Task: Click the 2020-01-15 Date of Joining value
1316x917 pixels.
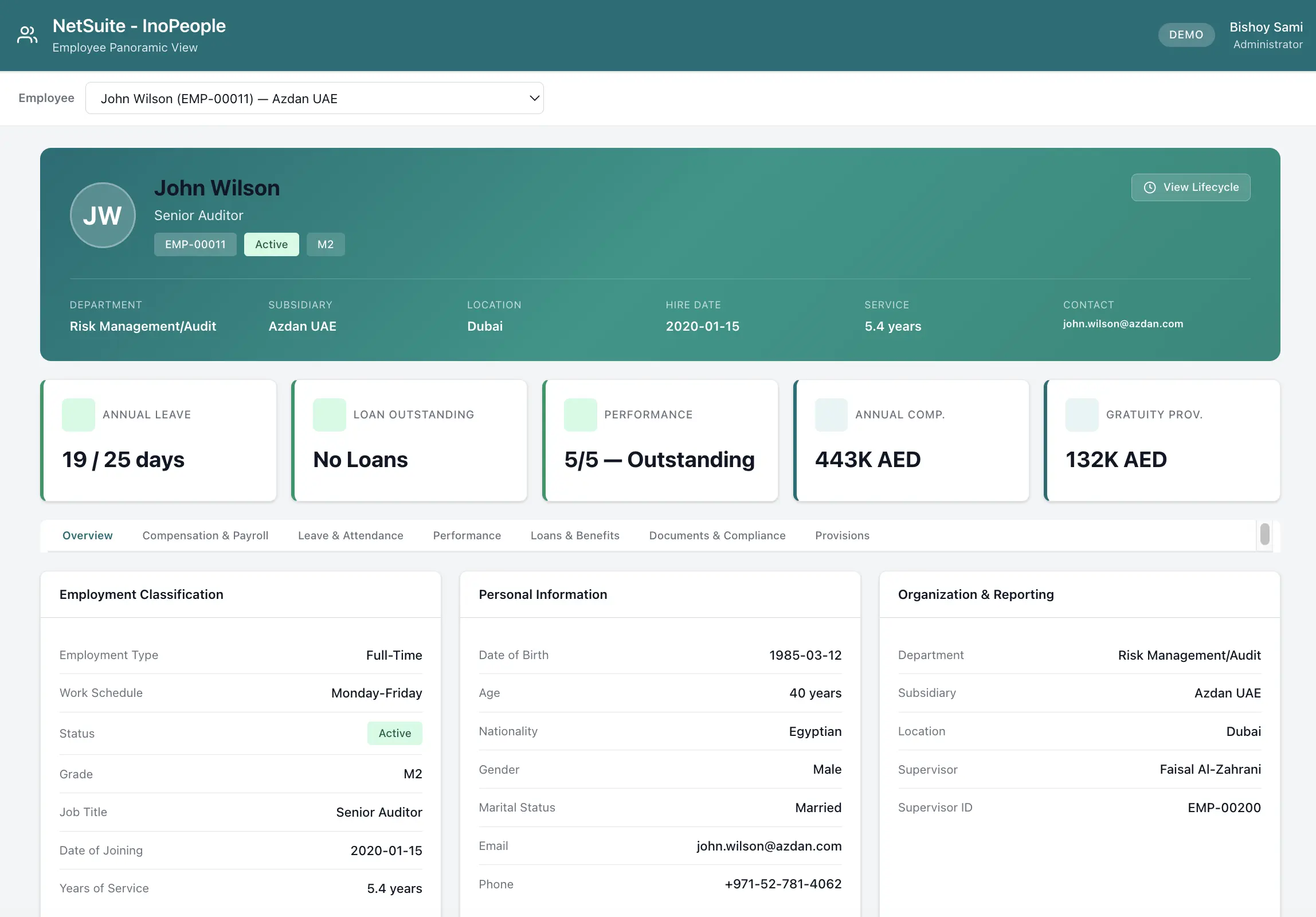Action: click(x=386, y=851)
